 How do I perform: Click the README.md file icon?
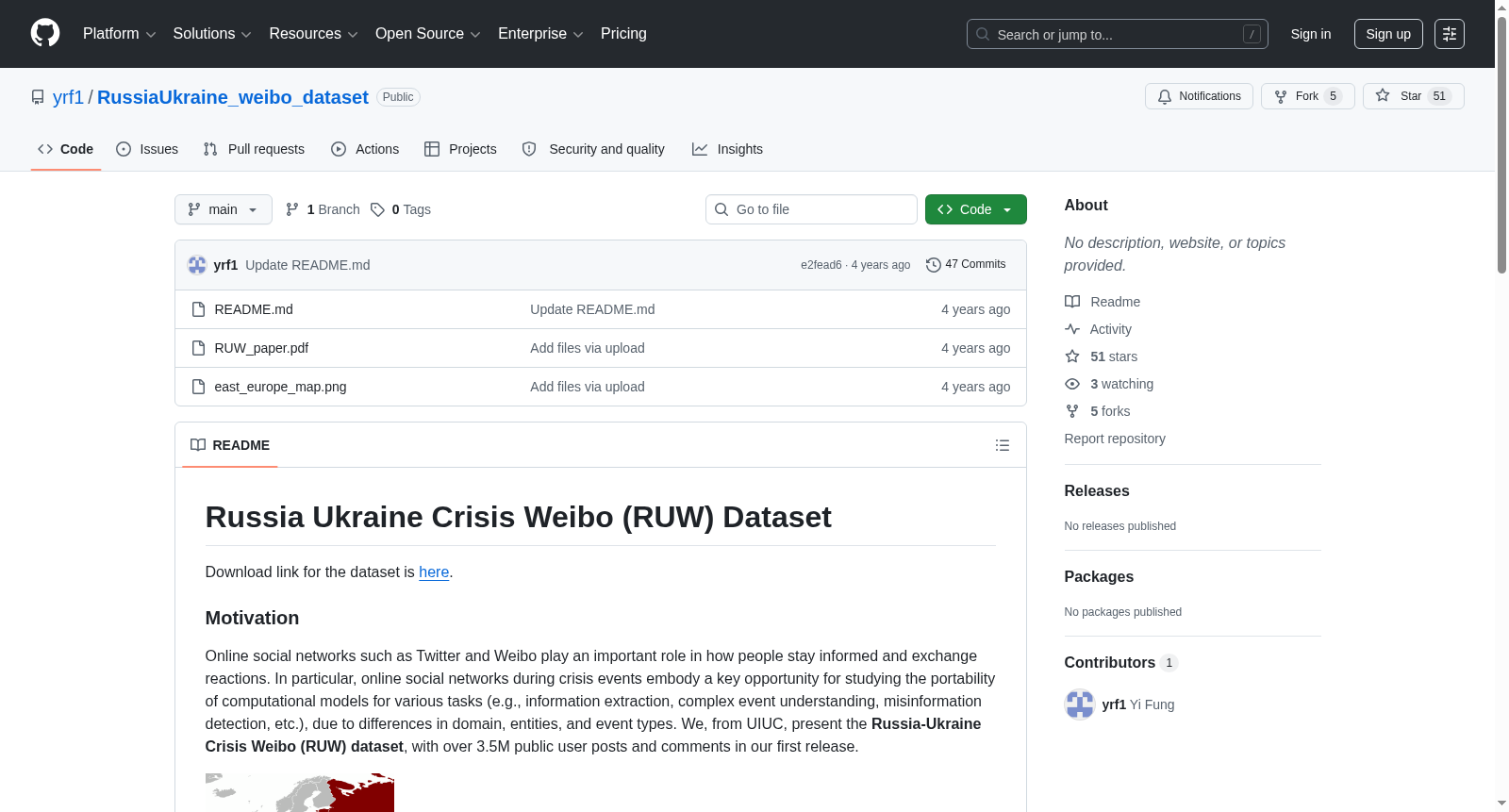point(198,309)
